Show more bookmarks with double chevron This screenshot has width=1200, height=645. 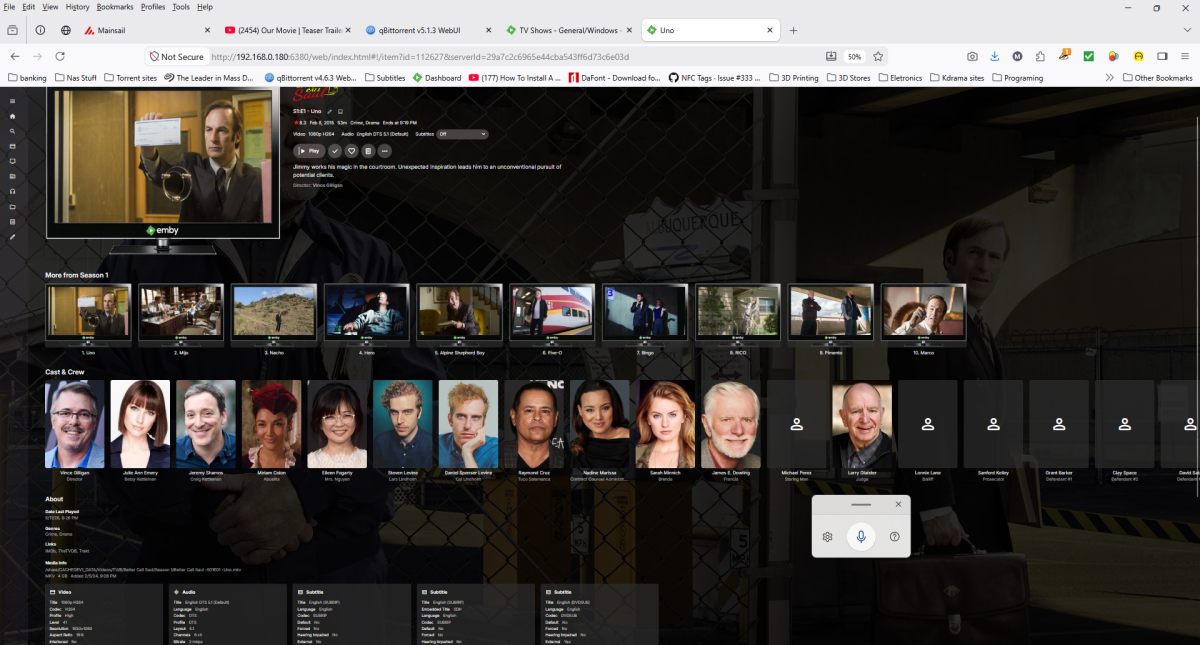[x=1110, y=77]
